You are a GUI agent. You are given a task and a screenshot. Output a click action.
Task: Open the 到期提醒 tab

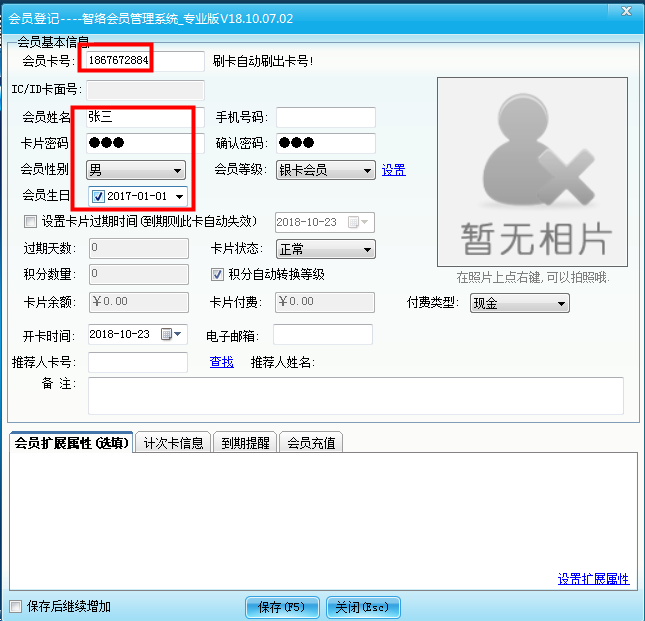(x=245, y=442)
